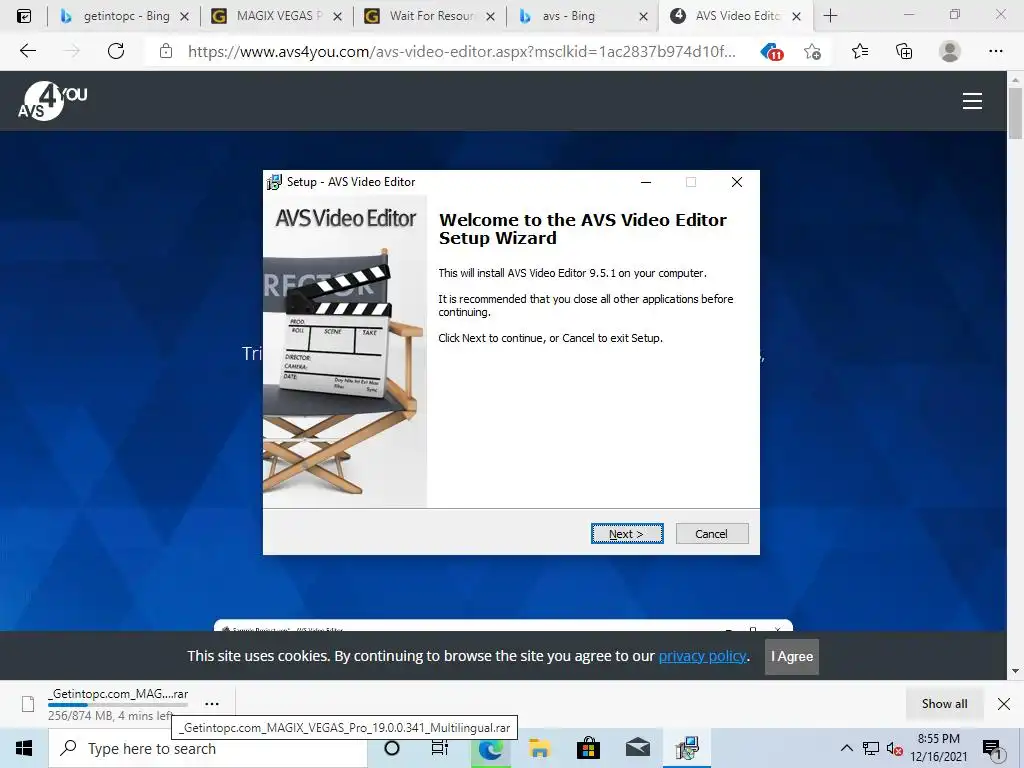
Task: Go back in browser
Action: [27, 51]
